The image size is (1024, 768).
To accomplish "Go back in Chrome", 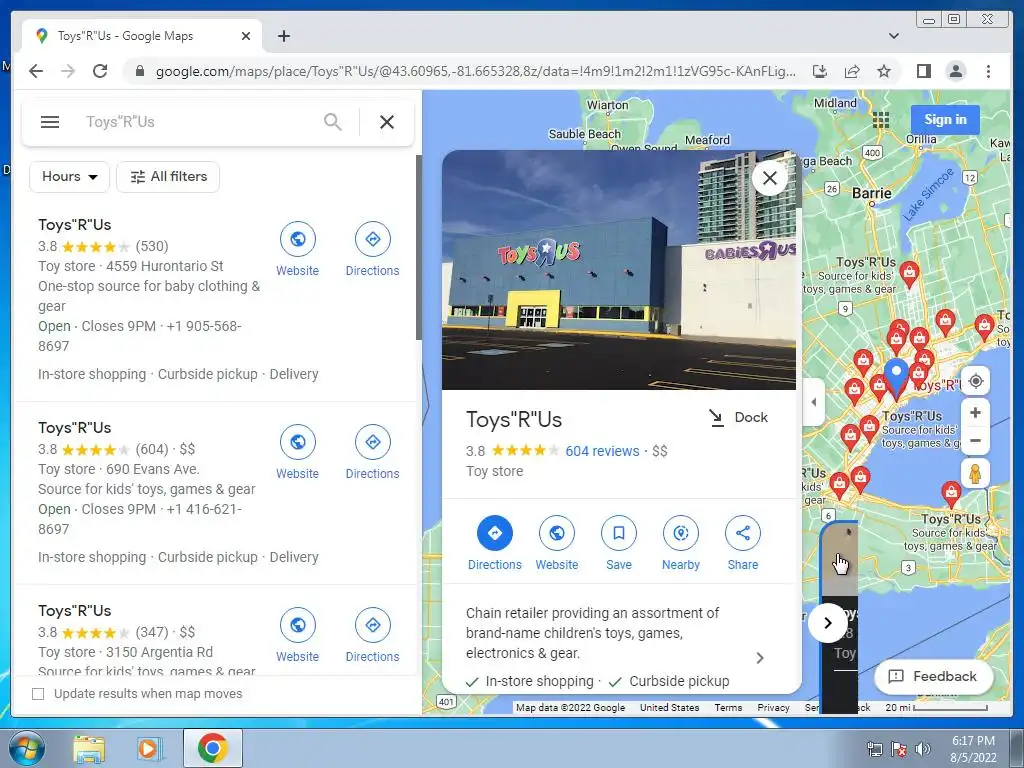I will pyautogui.click(x=36, y=71).
